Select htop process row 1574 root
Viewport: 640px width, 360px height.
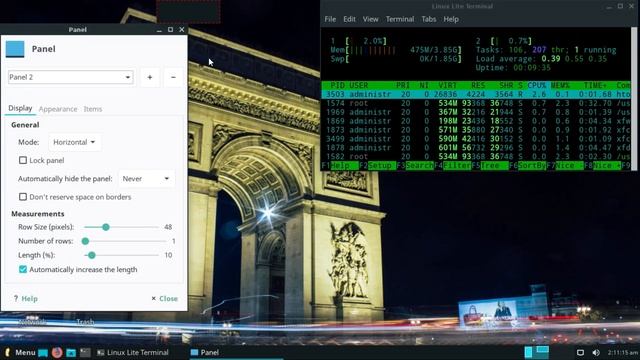point(476,103)
